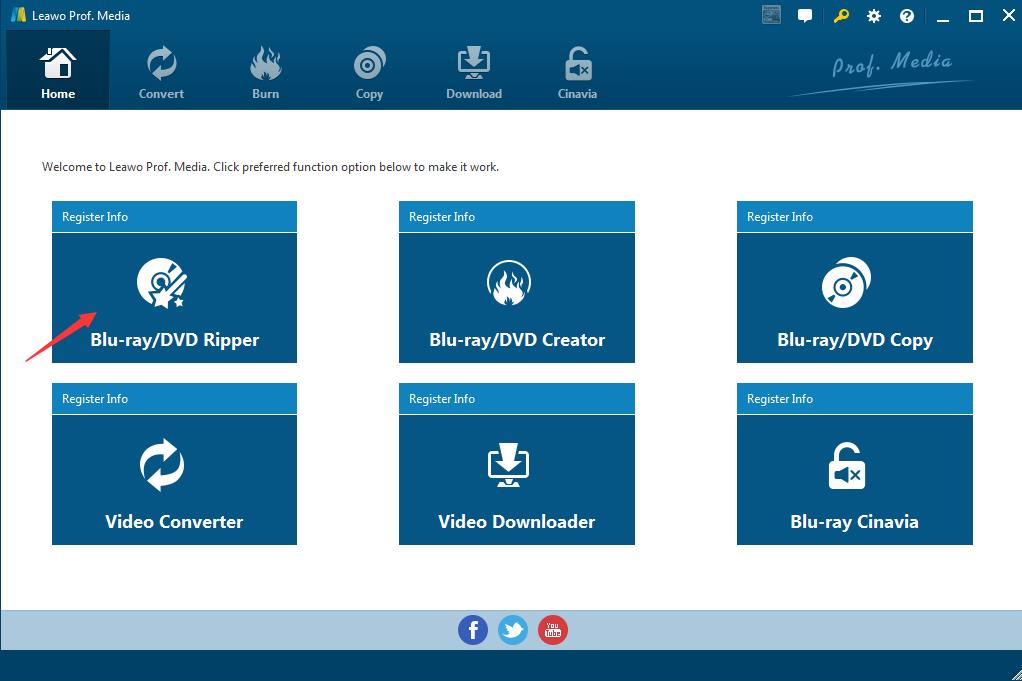The width and height of the screenshot is (1022, 681).
Task: Open help via the question mark icon
Action: pyautogui.click(x=907, y=16)
